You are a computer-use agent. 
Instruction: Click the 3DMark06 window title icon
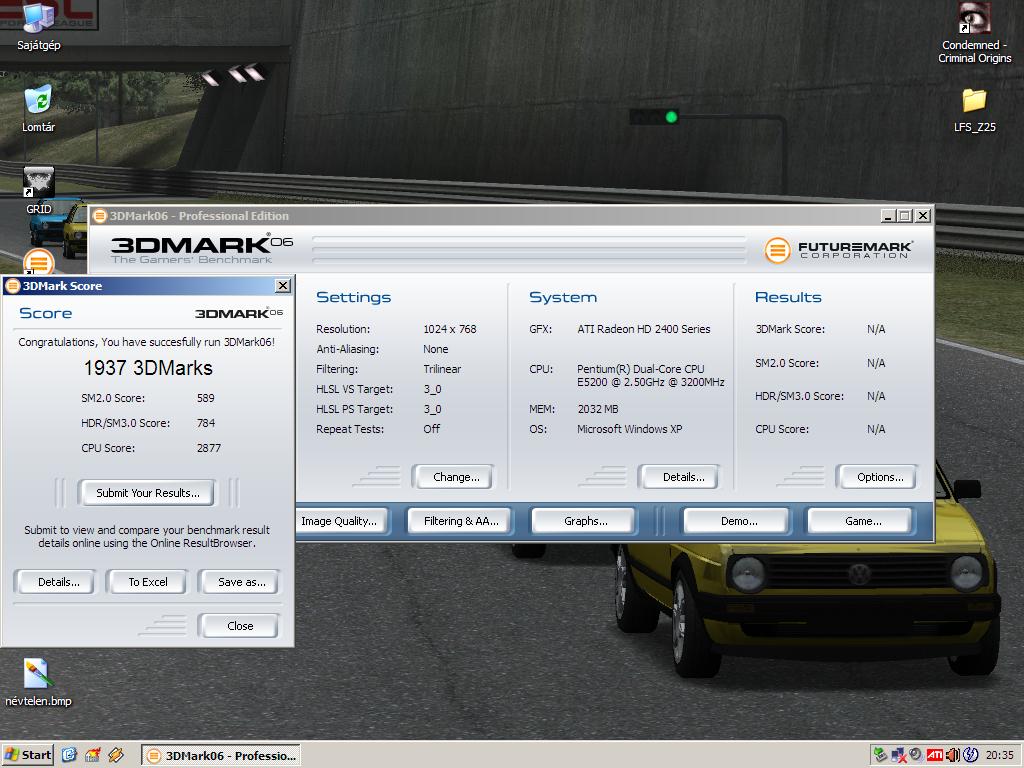(99, 216)
